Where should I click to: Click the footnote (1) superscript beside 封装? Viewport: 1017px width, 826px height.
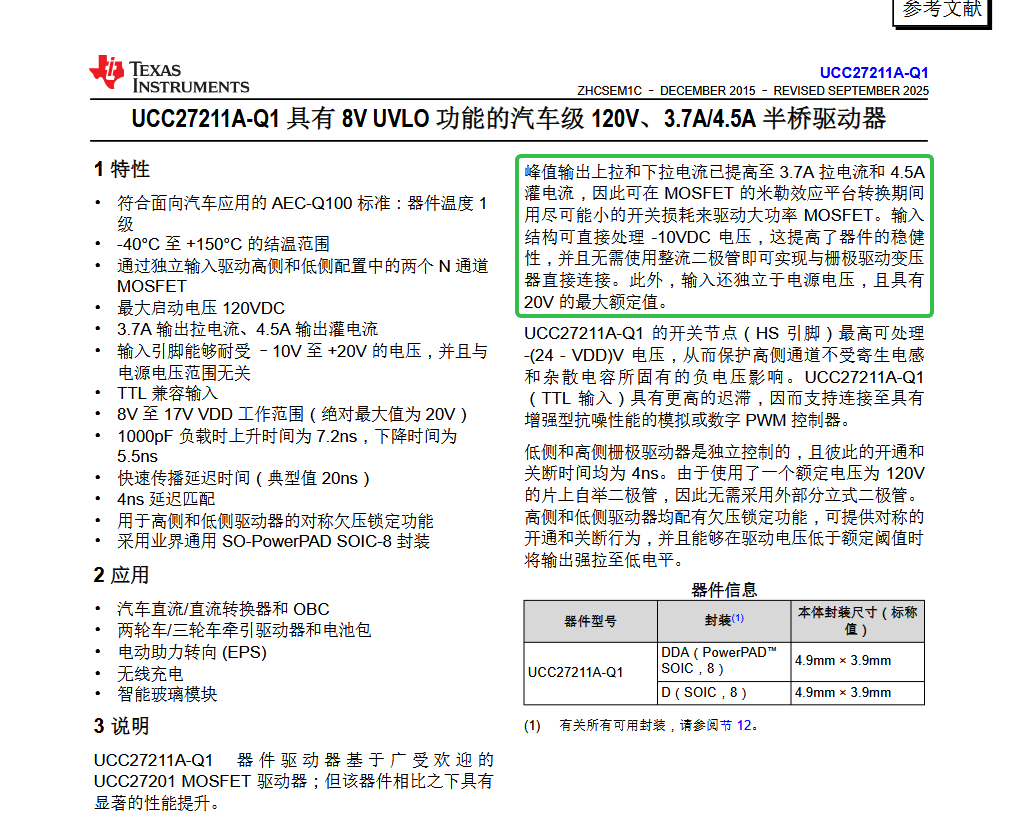point(737,618)
